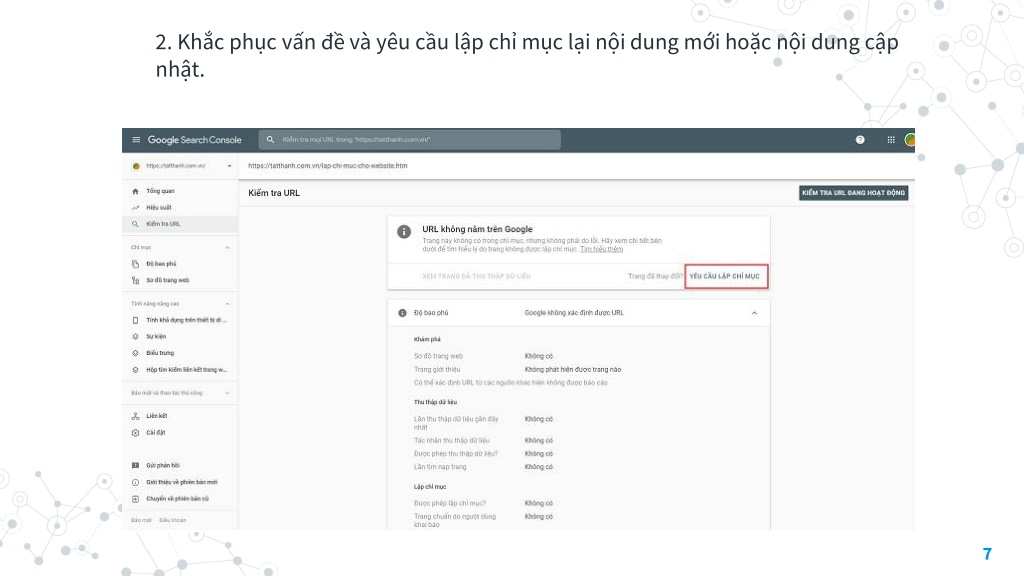Click the info icon beside Giới thiệu về phiên bản mới
Image resolution: width=1024 pixels, height=576 pixels.
pyautogui.click(x=135, y=482)
